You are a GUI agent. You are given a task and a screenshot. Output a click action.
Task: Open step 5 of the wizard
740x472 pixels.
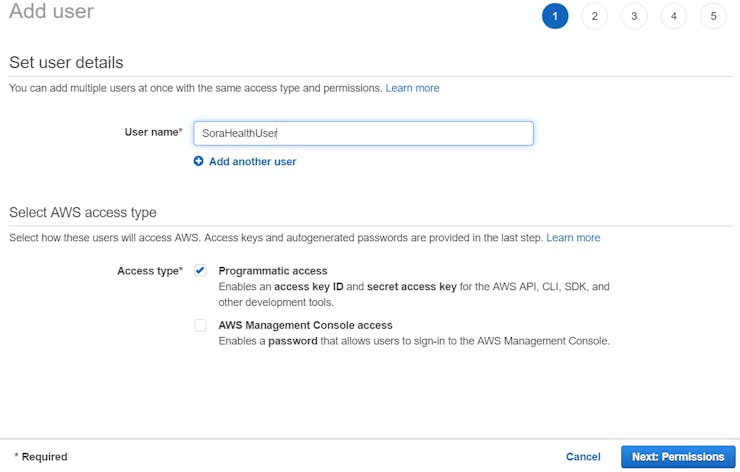click(713, 16)
